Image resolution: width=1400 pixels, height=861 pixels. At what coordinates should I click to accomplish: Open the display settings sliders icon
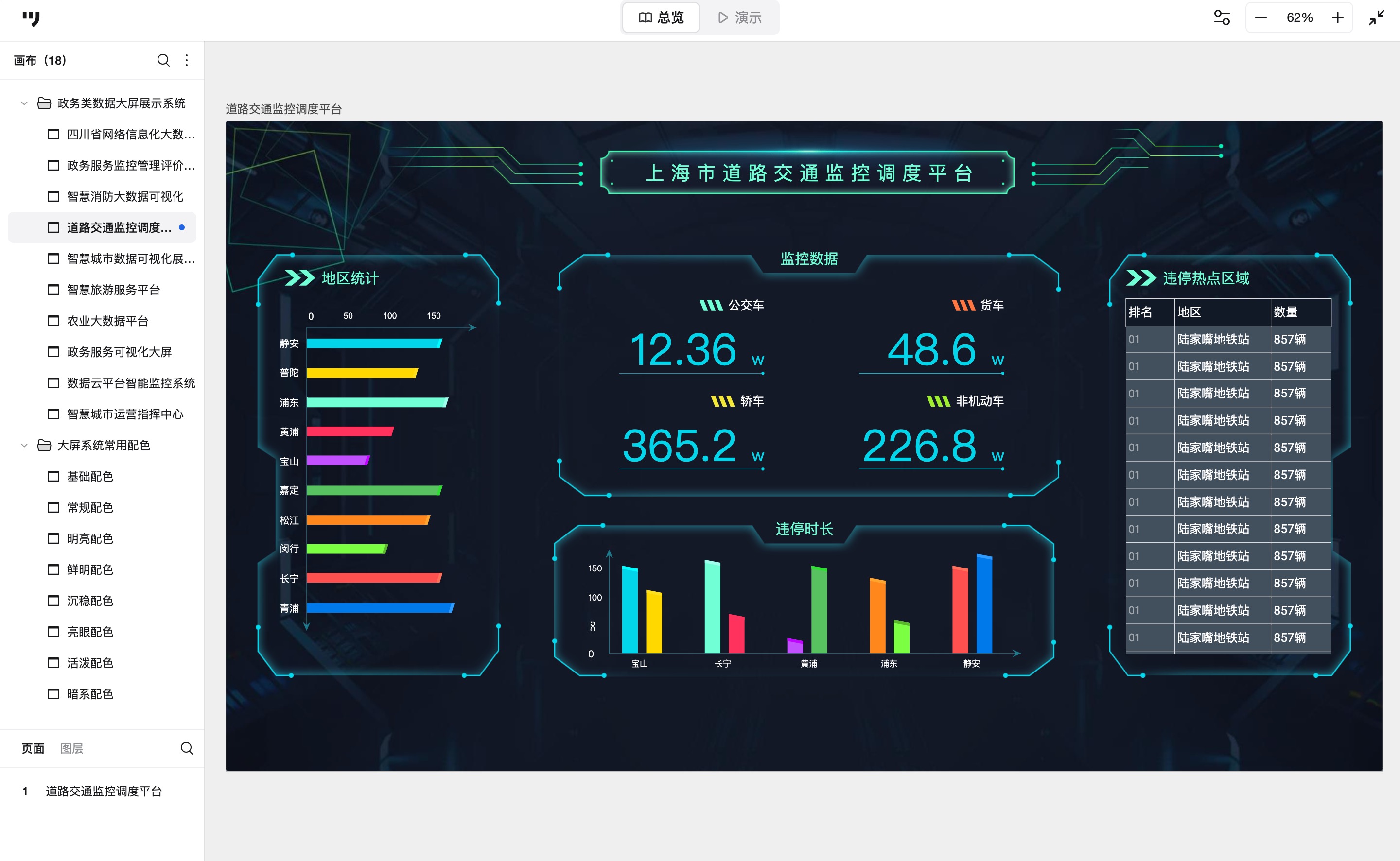tap(1222, 17)
